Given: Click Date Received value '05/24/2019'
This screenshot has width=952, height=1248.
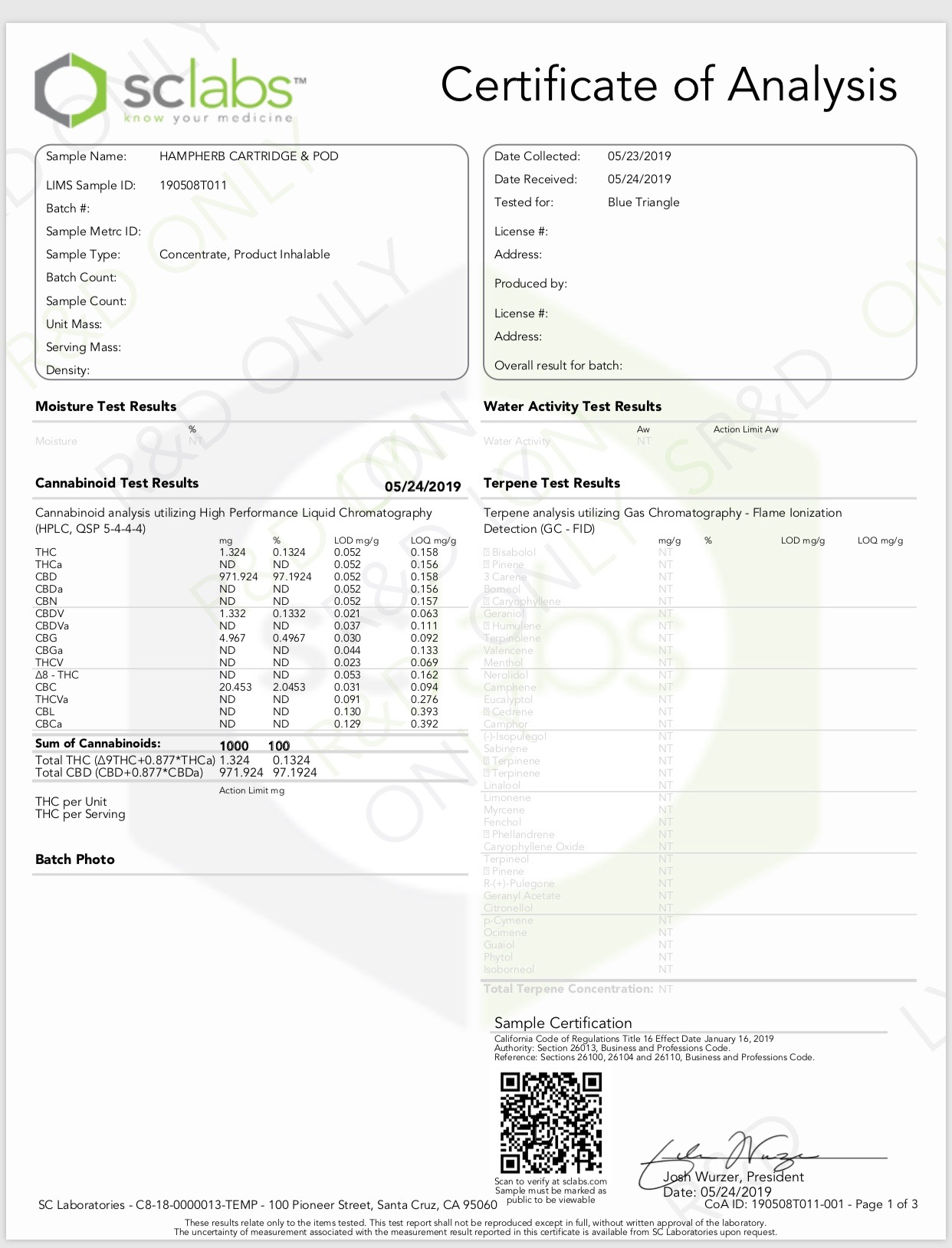Looking at the screenshot, I should pos(639,179).
